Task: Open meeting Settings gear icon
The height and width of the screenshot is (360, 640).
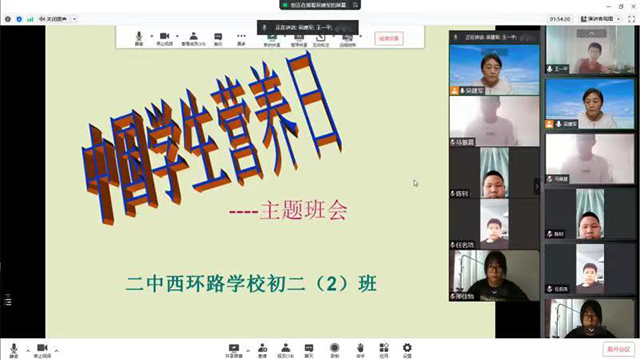Action: (407, 350)
